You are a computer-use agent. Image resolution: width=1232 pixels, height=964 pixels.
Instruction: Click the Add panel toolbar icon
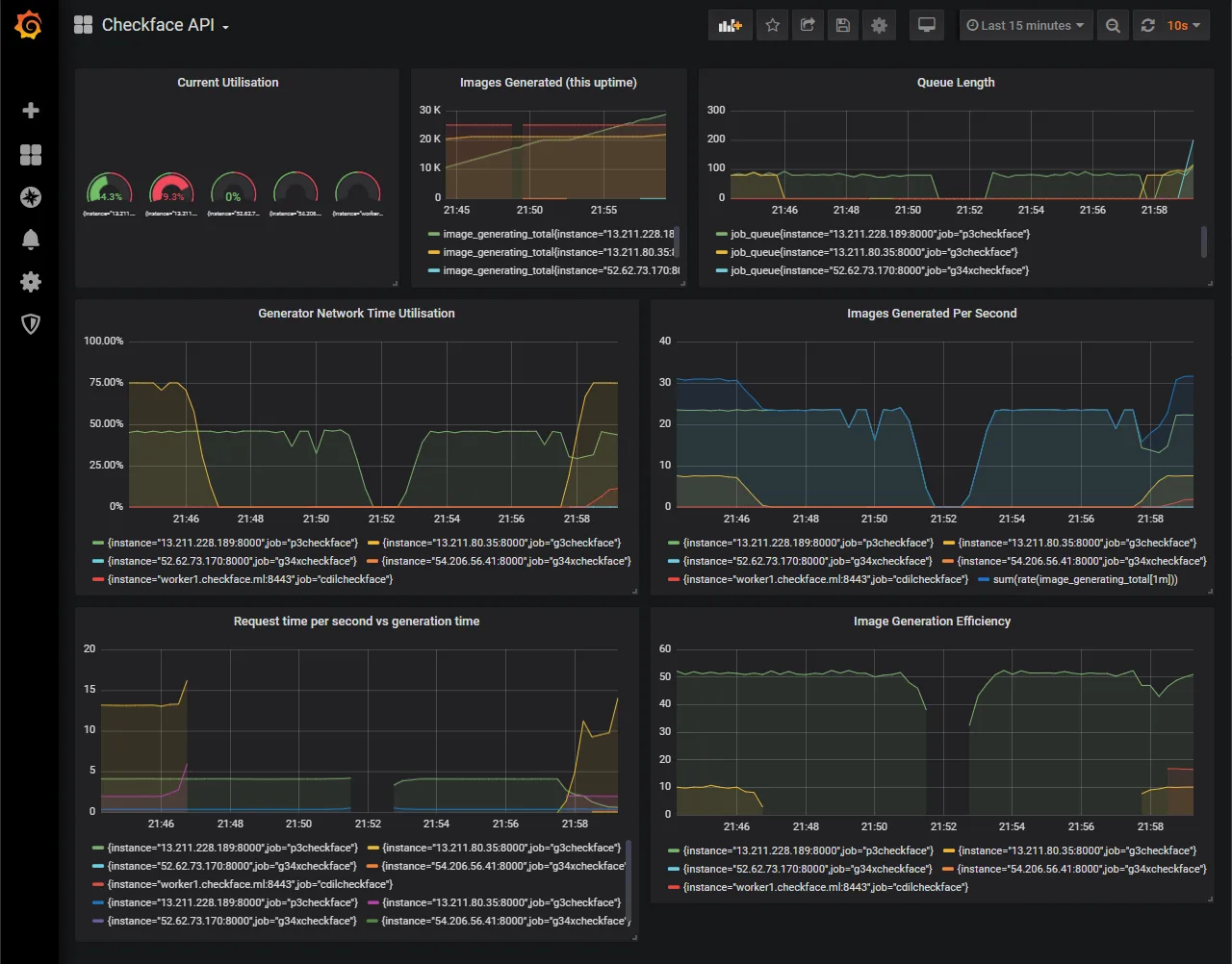[x=730, y=26]
